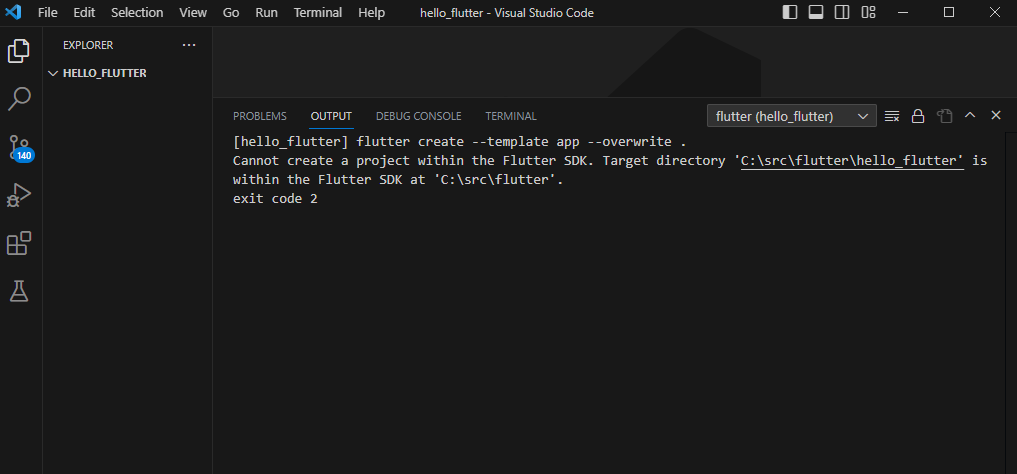Viewport: 1017px width, 474px height.
Task: Open the Customize Layout button
Action: point(868,12)
